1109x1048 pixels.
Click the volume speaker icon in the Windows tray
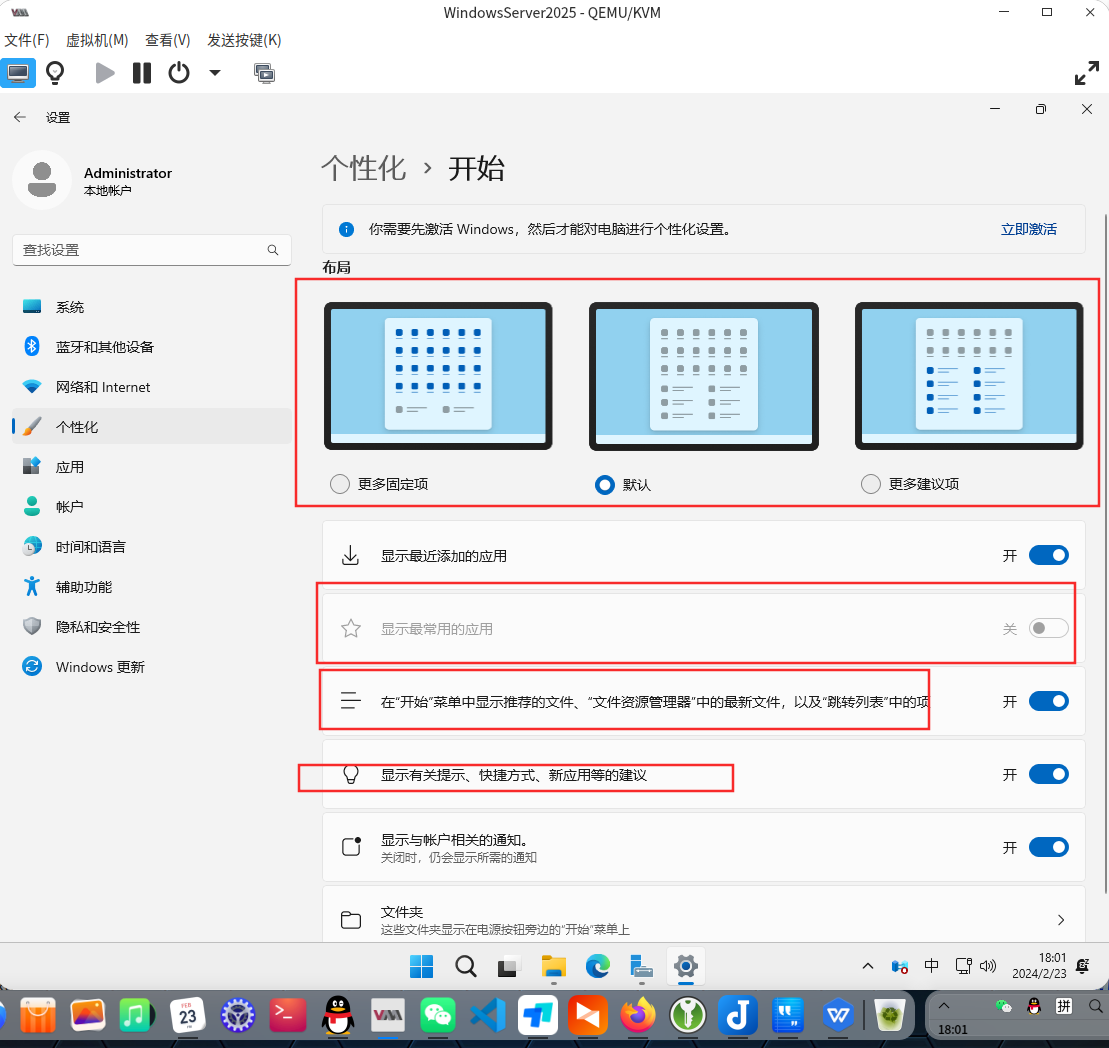pos(987,966)
